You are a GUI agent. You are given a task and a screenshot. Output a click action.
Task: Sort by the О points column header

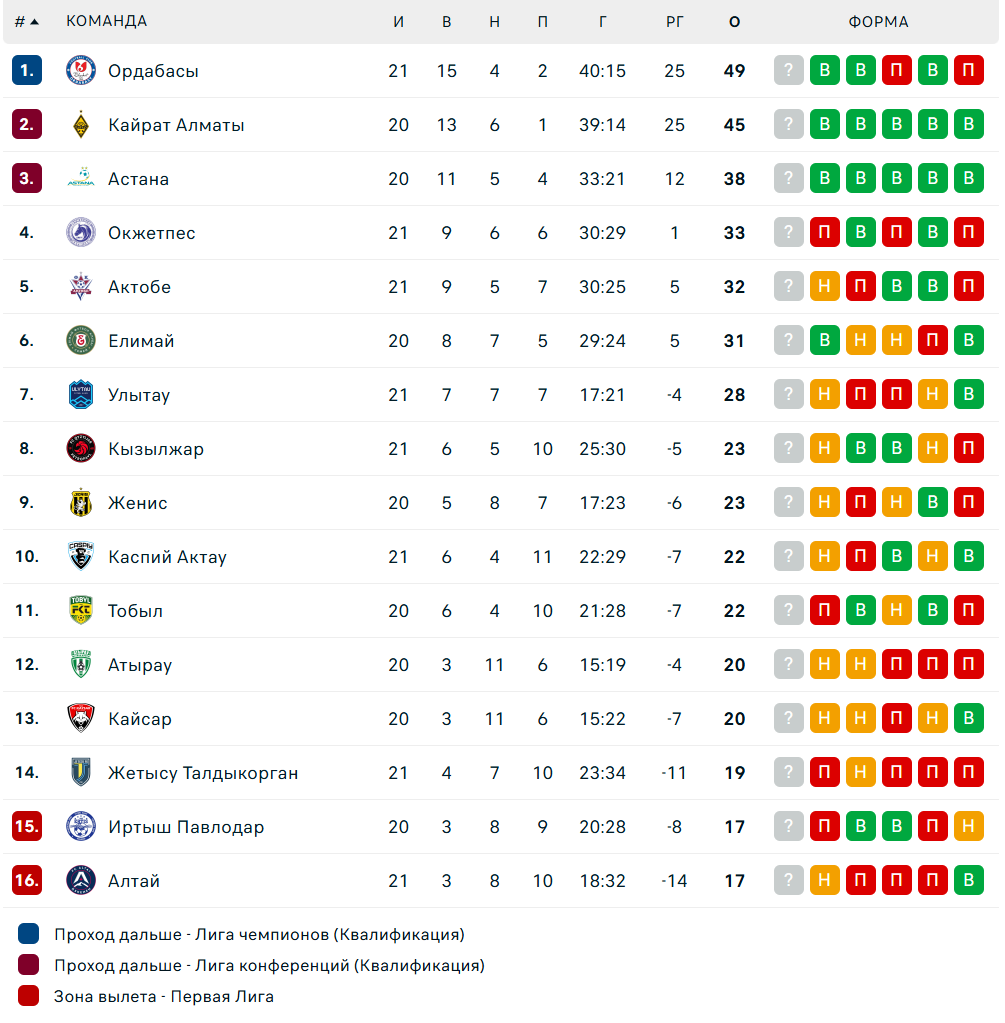click(x=734, y=22)
